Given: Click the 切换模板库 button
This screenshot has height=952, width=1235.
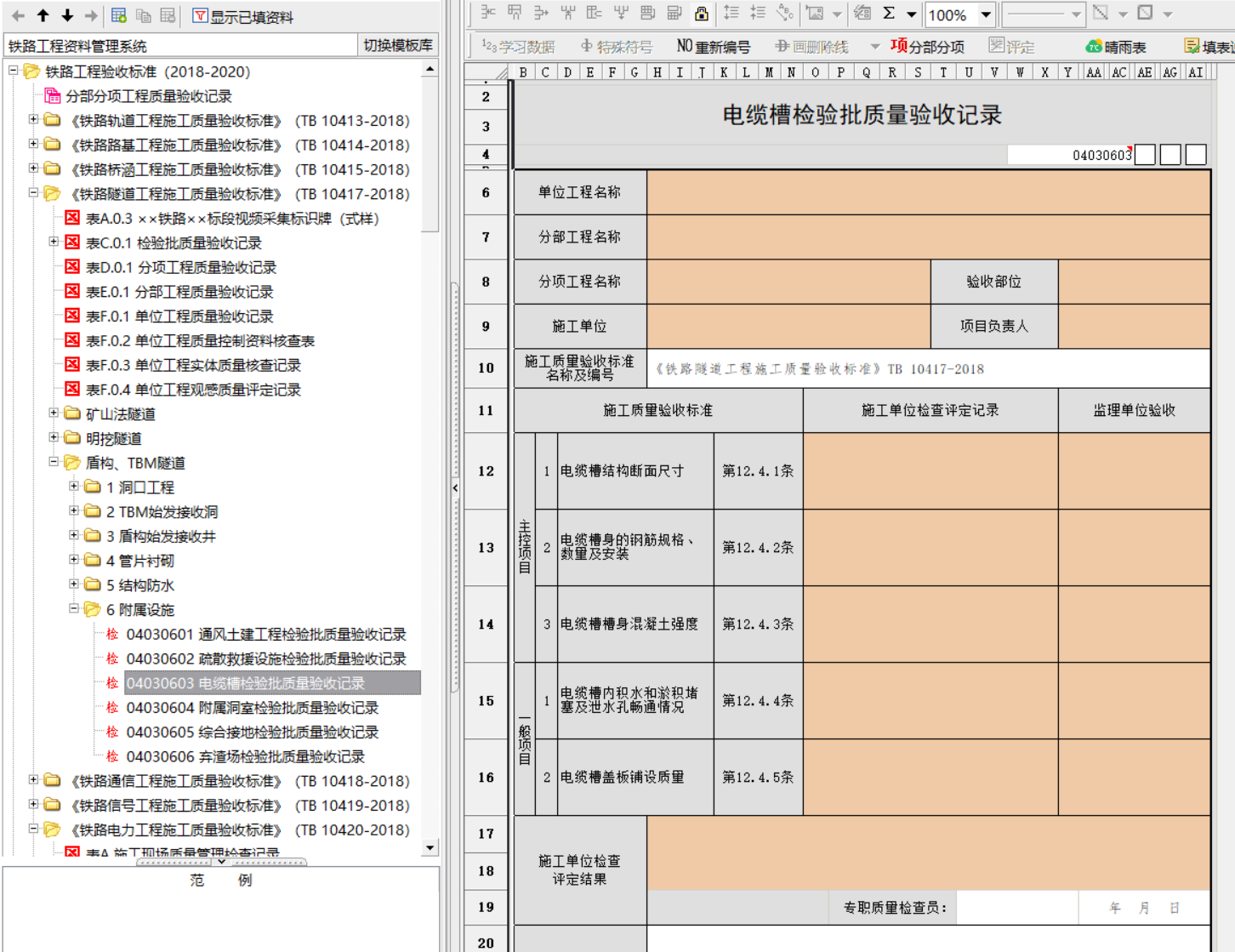Looking at the screenshot, I should click(398, 45).
